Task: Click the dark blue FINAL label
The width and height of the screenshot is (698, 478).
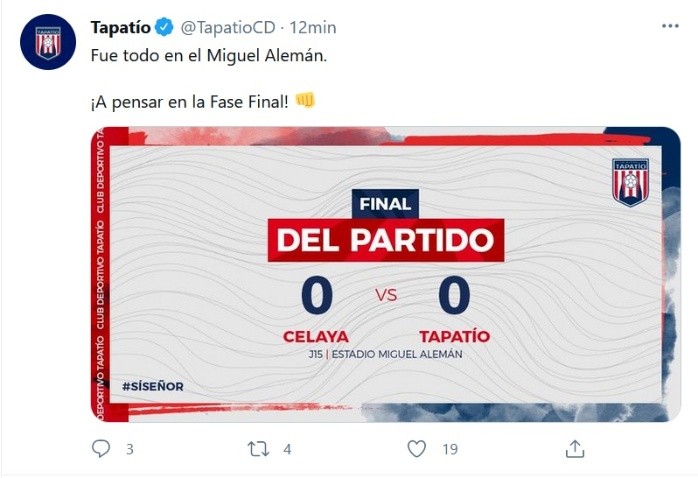Action: [x=385, y=204]
